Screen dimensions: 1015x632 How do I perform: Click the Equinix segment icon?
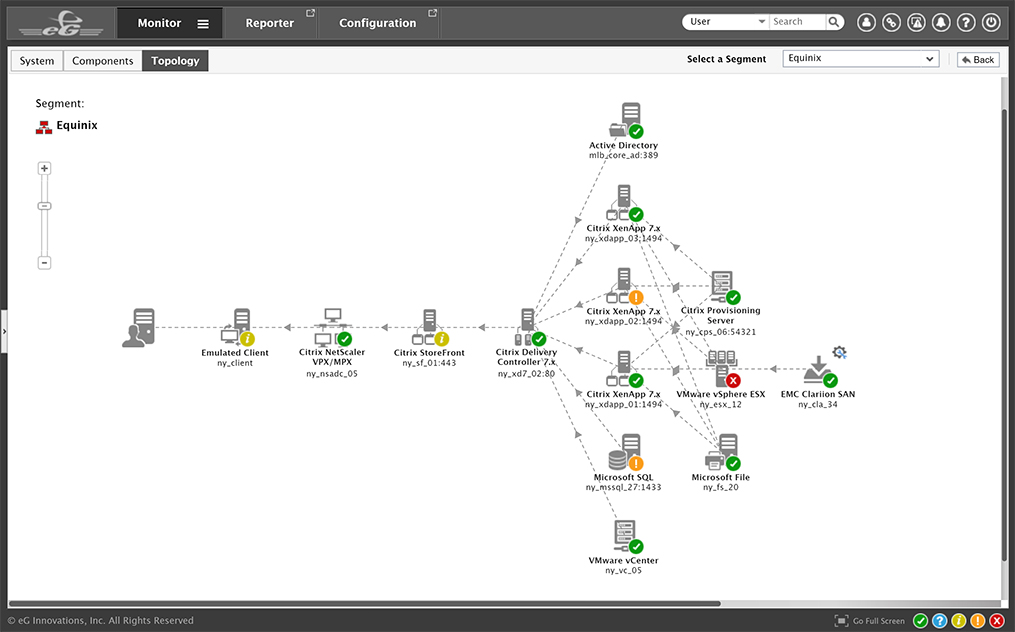(43, 127)
